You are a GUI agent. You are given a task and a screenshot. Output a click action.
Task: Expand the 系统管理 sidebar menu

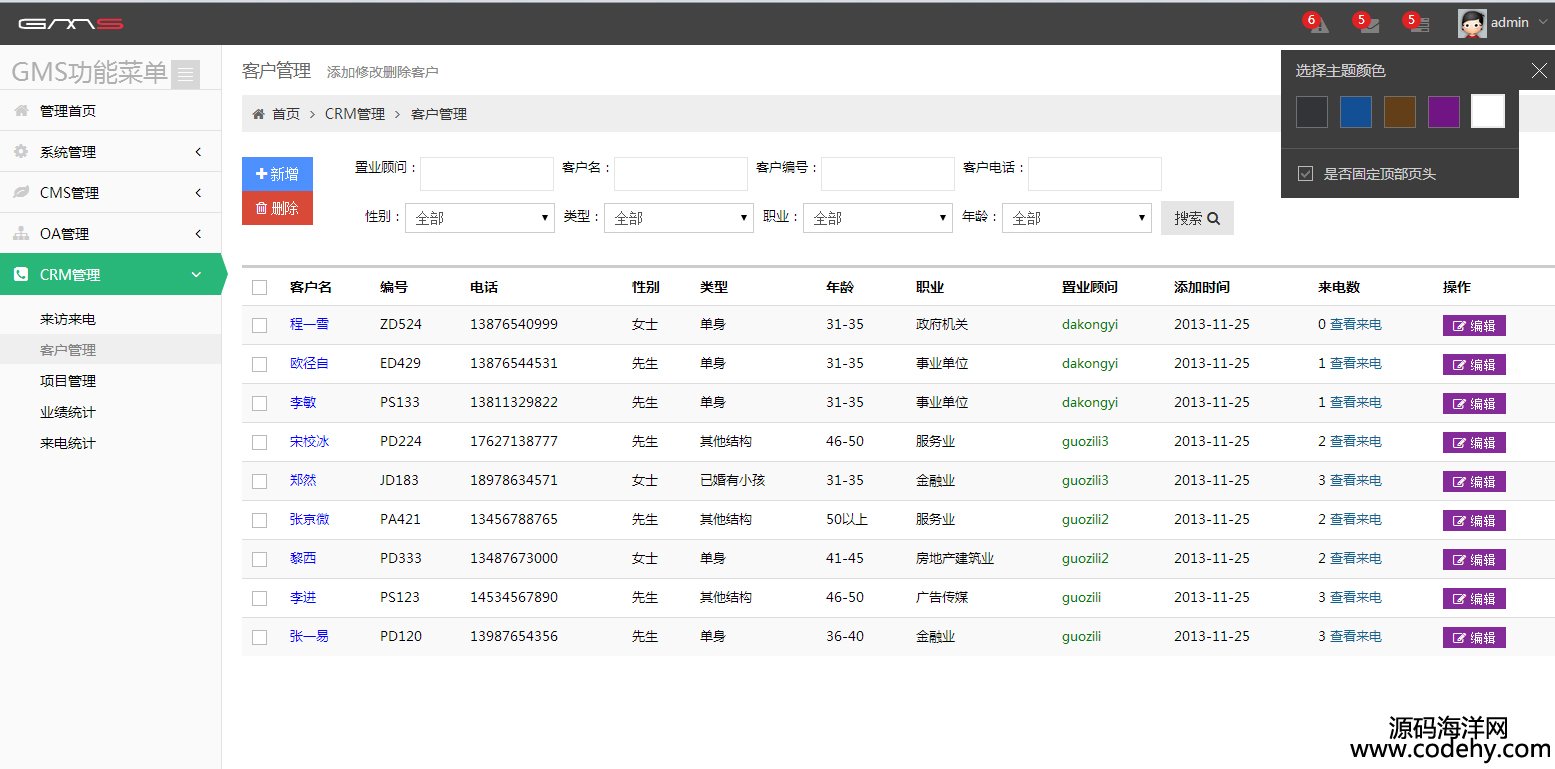click(x=110, y=152)
